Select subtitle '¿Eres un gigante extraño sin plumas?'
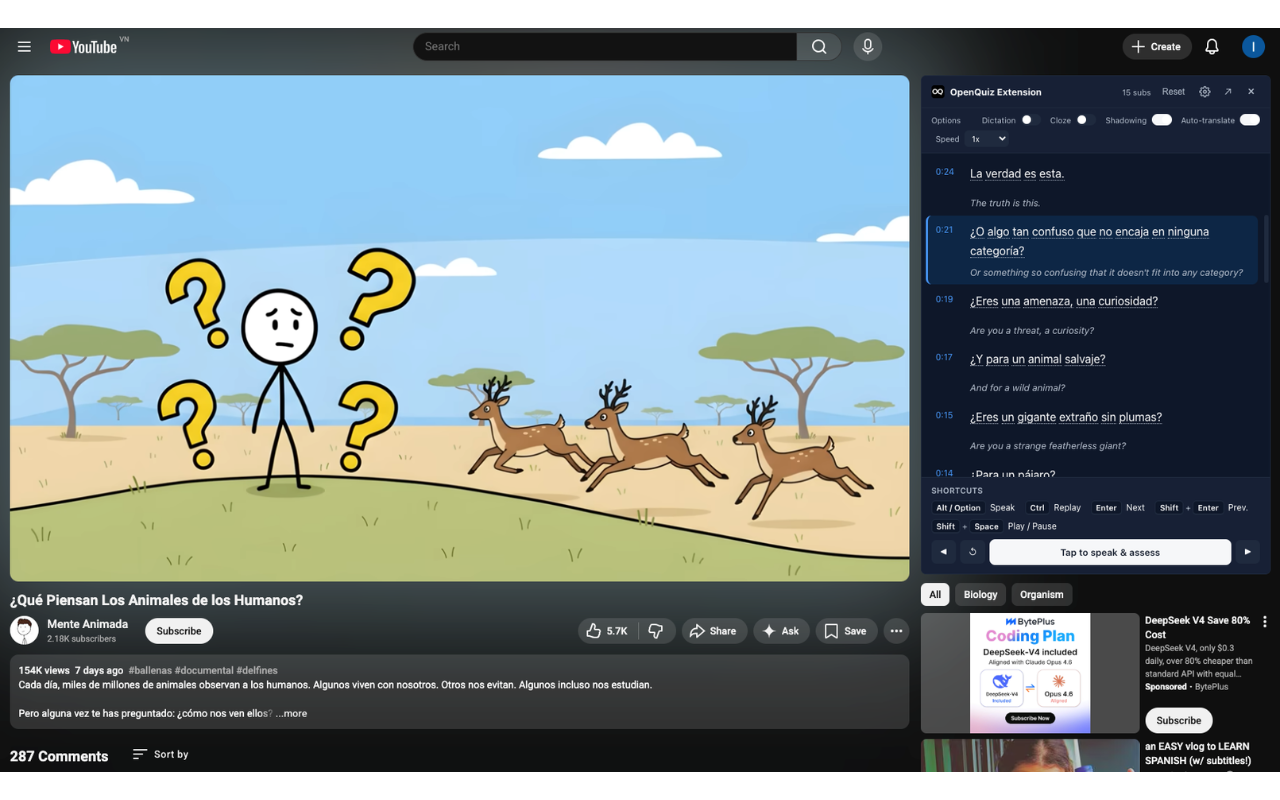1280x800 pixels. point(1066,417)
